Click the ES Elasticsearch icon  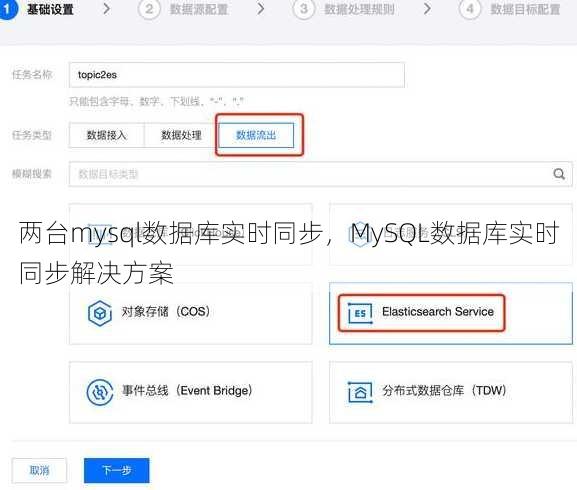(360, 313)
